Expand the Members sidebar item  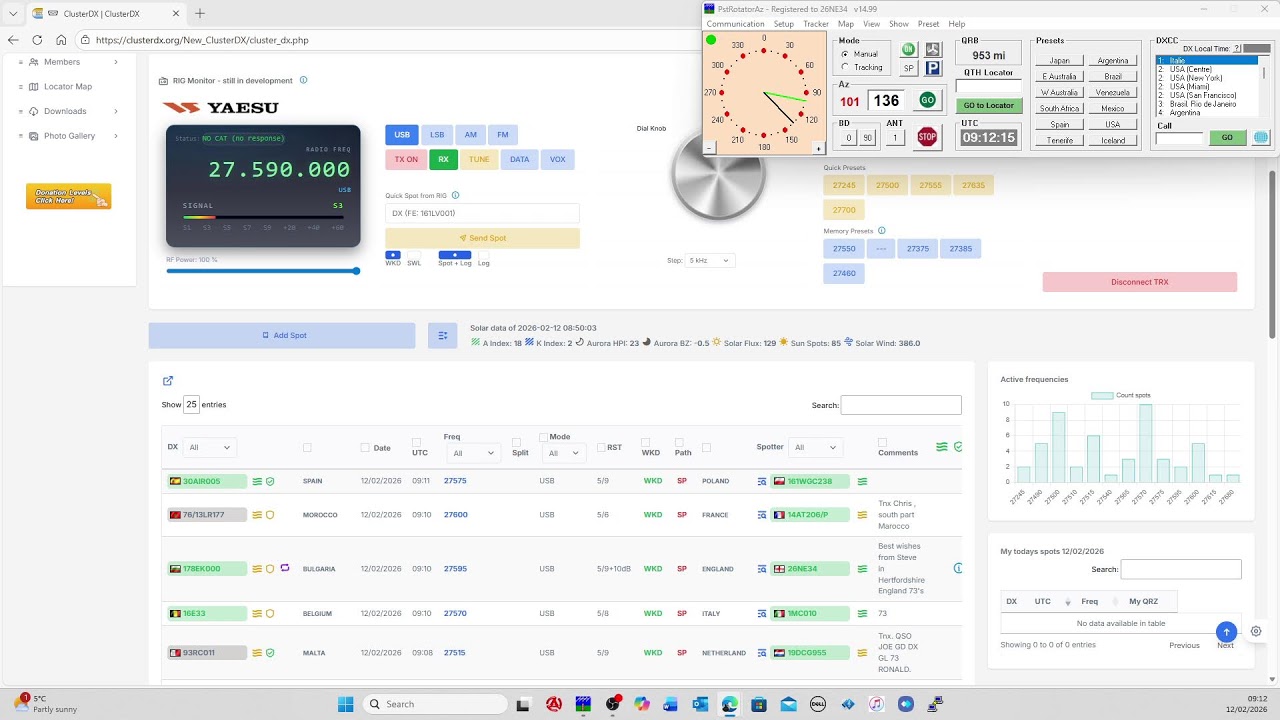(68, 62)
